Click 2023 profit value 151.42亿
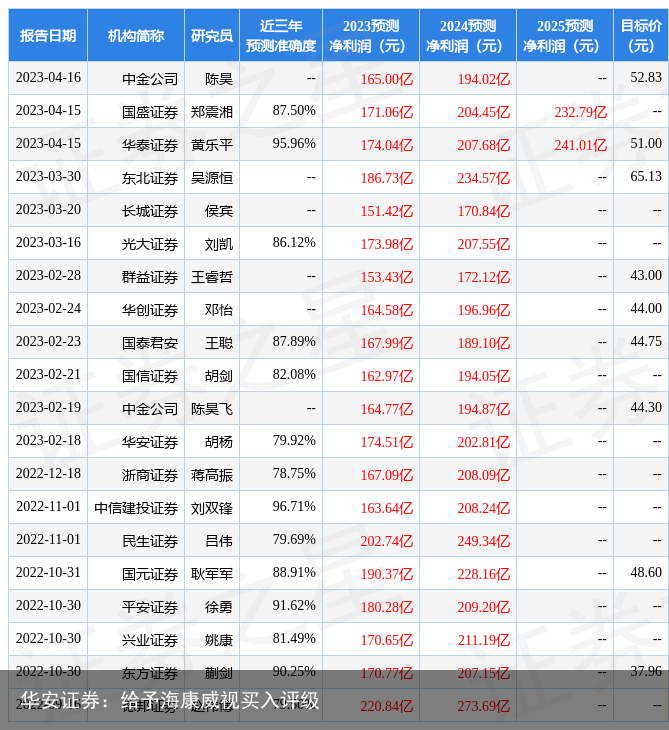669x730 pixels. coord(387,211)
